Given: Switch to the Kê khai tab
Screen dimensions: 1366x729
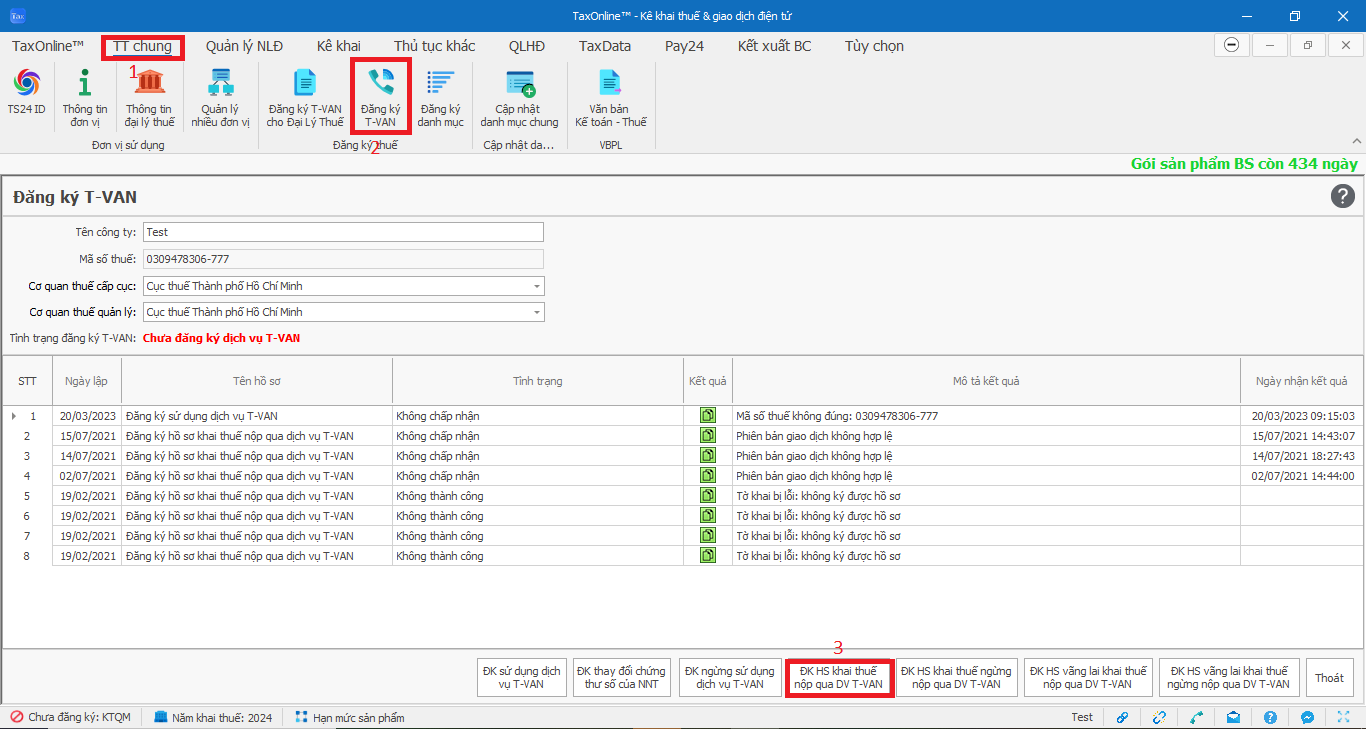Looking at the screenshot, I should point(339,46).
